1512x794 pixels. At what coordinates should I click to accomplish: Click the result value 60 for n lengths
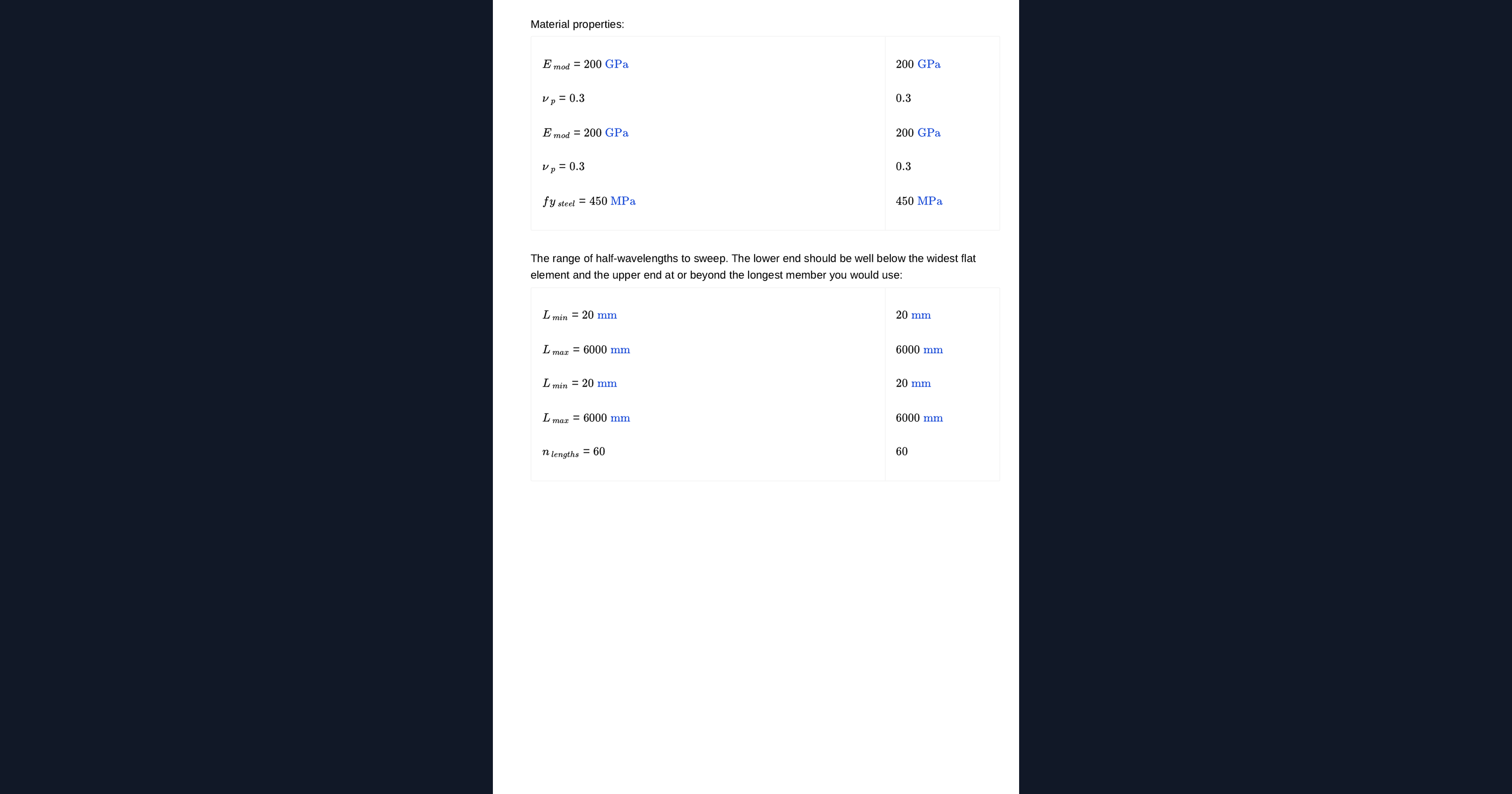point(902,452)
